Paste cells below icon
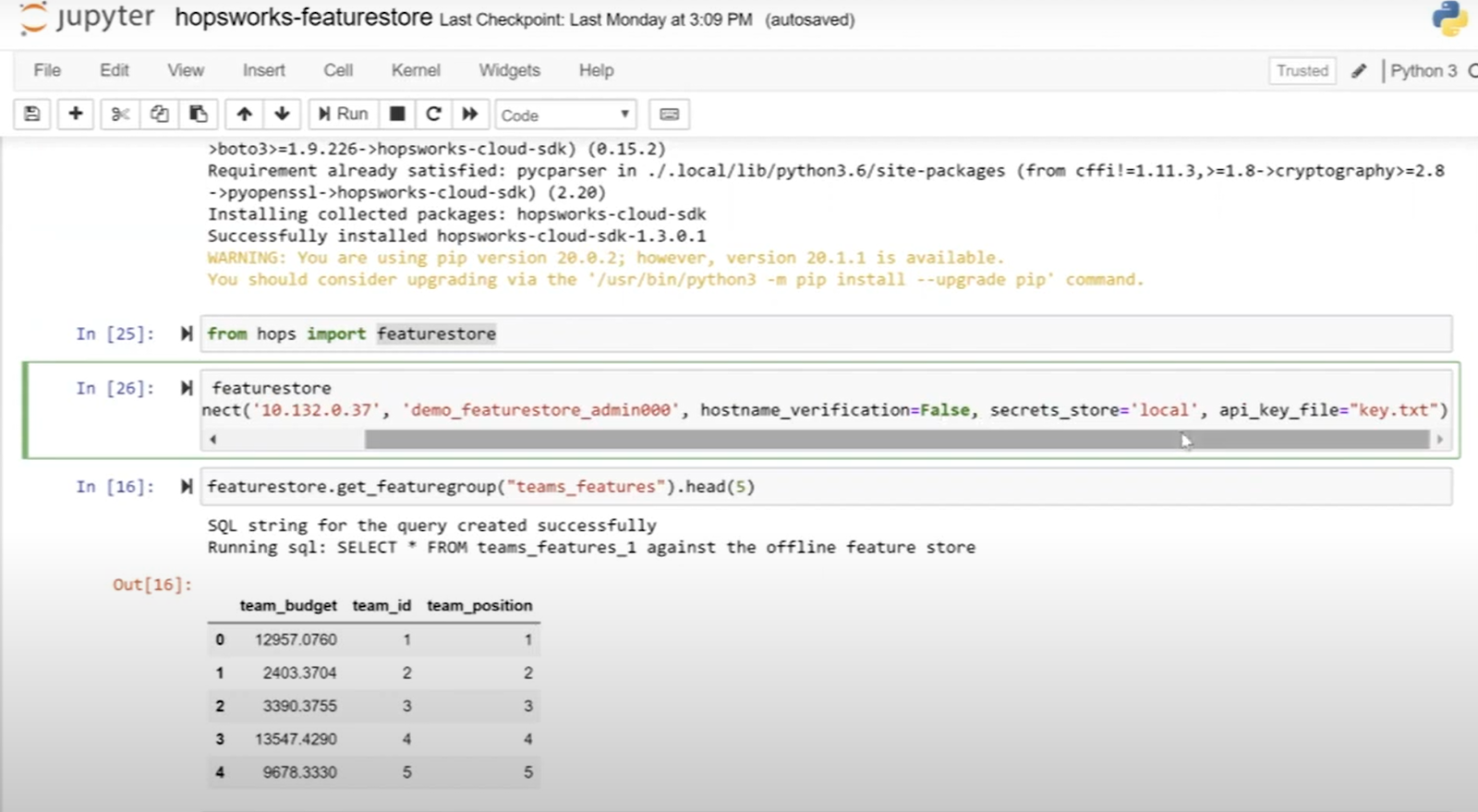Viewport: 1478px width, 812px height. (199, 114)
